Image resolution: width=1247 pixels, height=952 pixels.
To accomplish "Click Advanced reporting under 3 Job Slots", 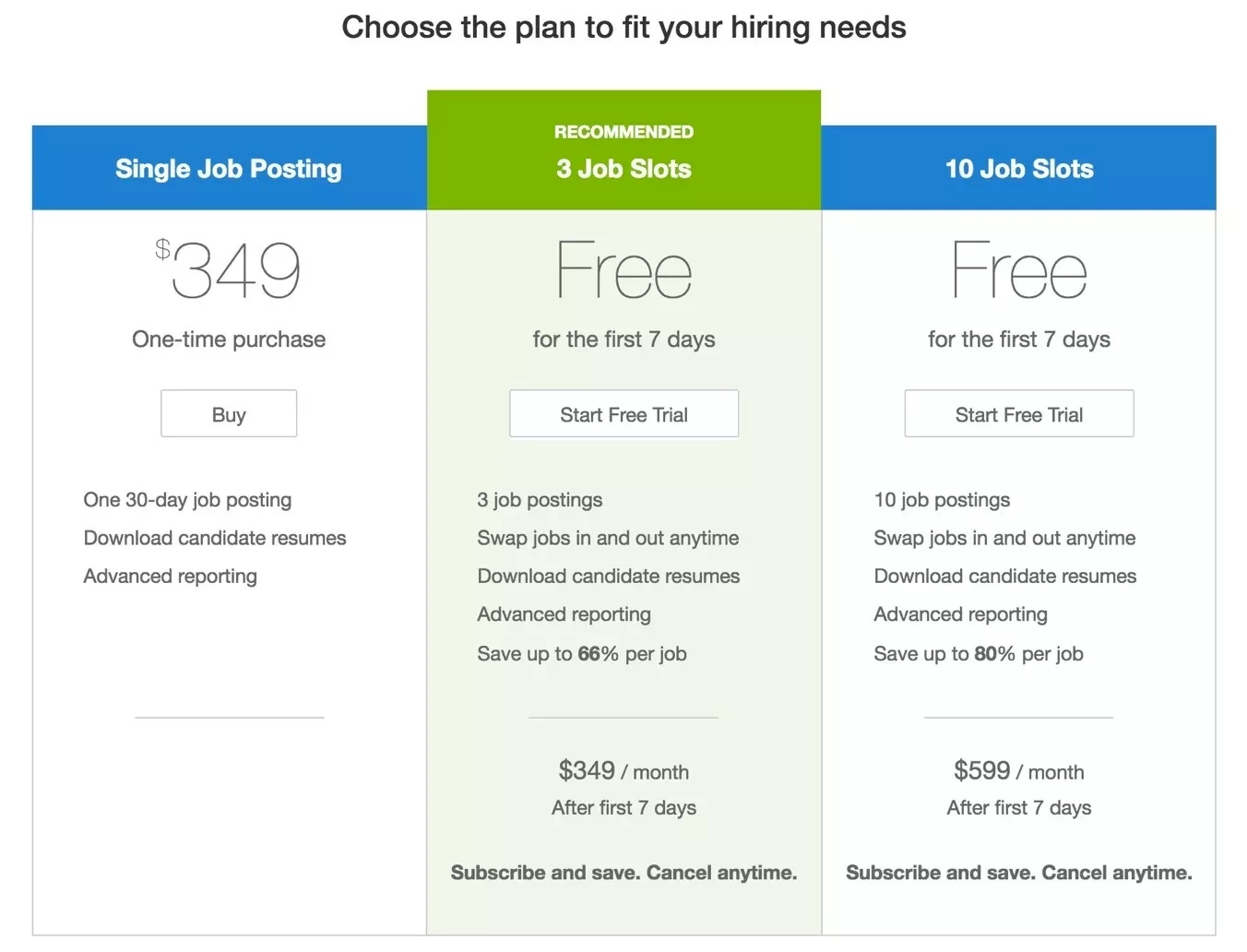I will pos(564,613).
